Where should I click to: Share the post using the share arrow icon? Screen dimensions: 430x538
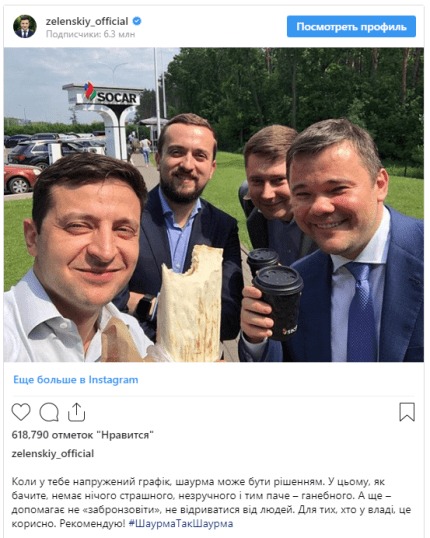coord(76,412)
